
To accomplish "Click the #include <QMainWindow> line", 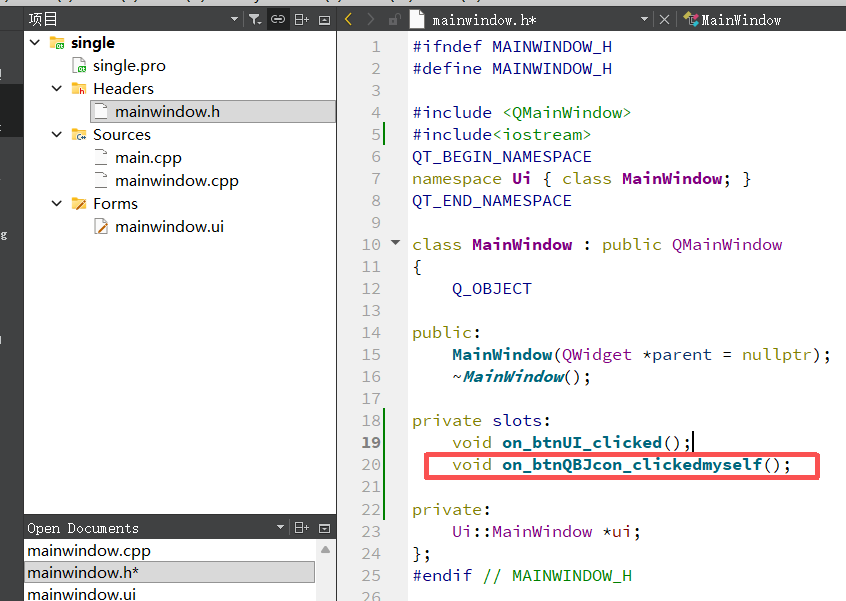I will coord(521,113).
